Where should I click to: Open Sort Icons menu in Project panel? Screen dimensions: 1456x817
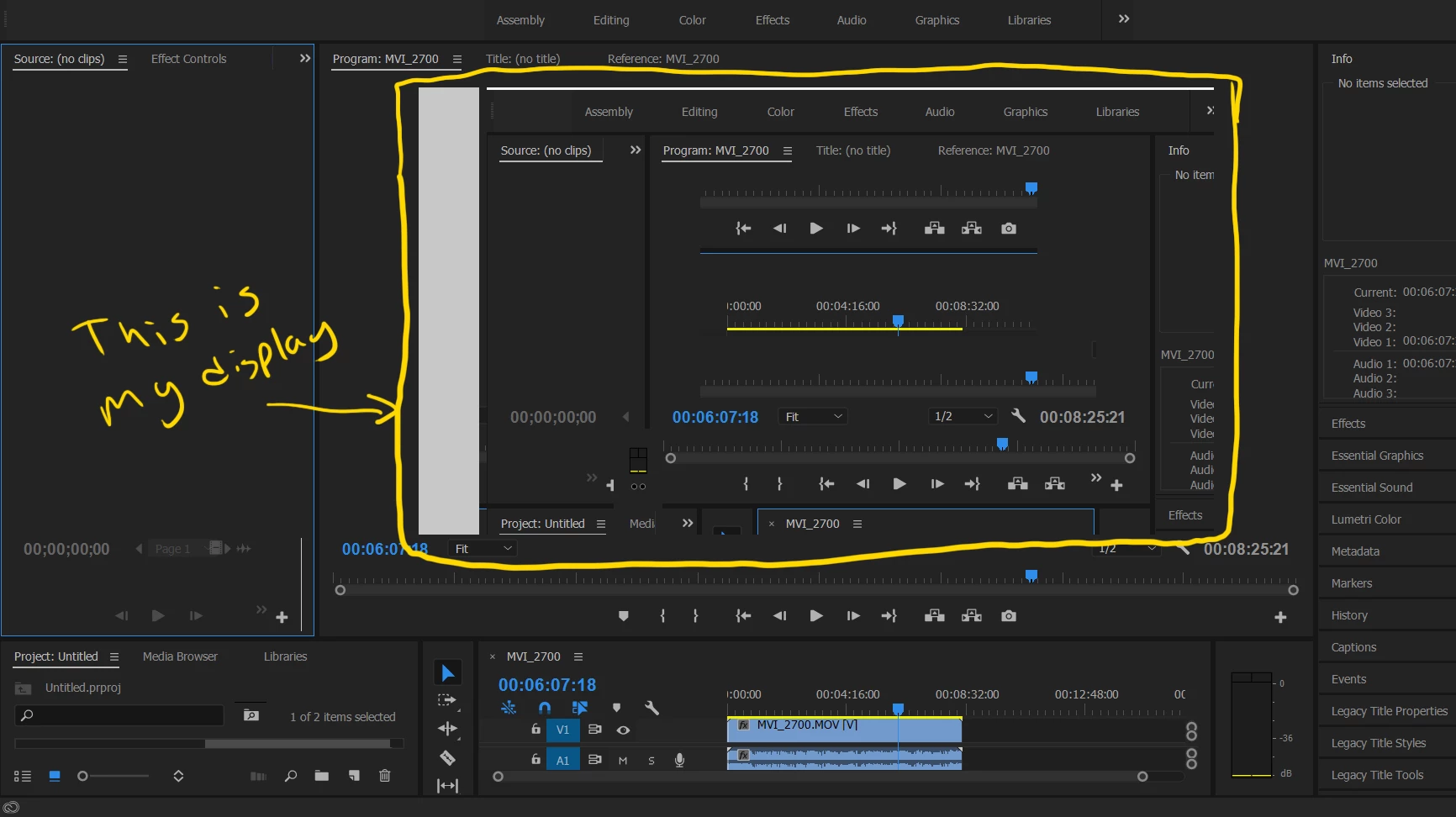click(178, 776)
